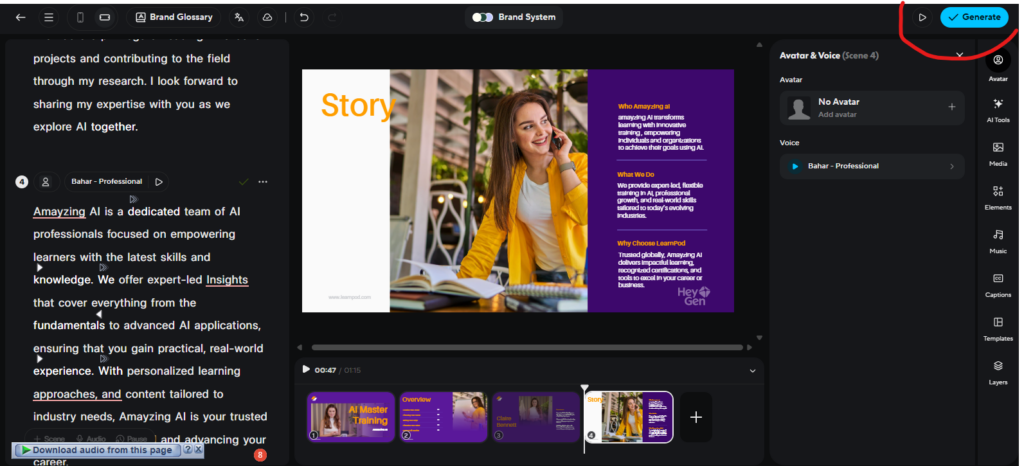1024x466 pixels.
Task: Close the download audio bar
Action: pyautogui.click(x=198, y=450)
